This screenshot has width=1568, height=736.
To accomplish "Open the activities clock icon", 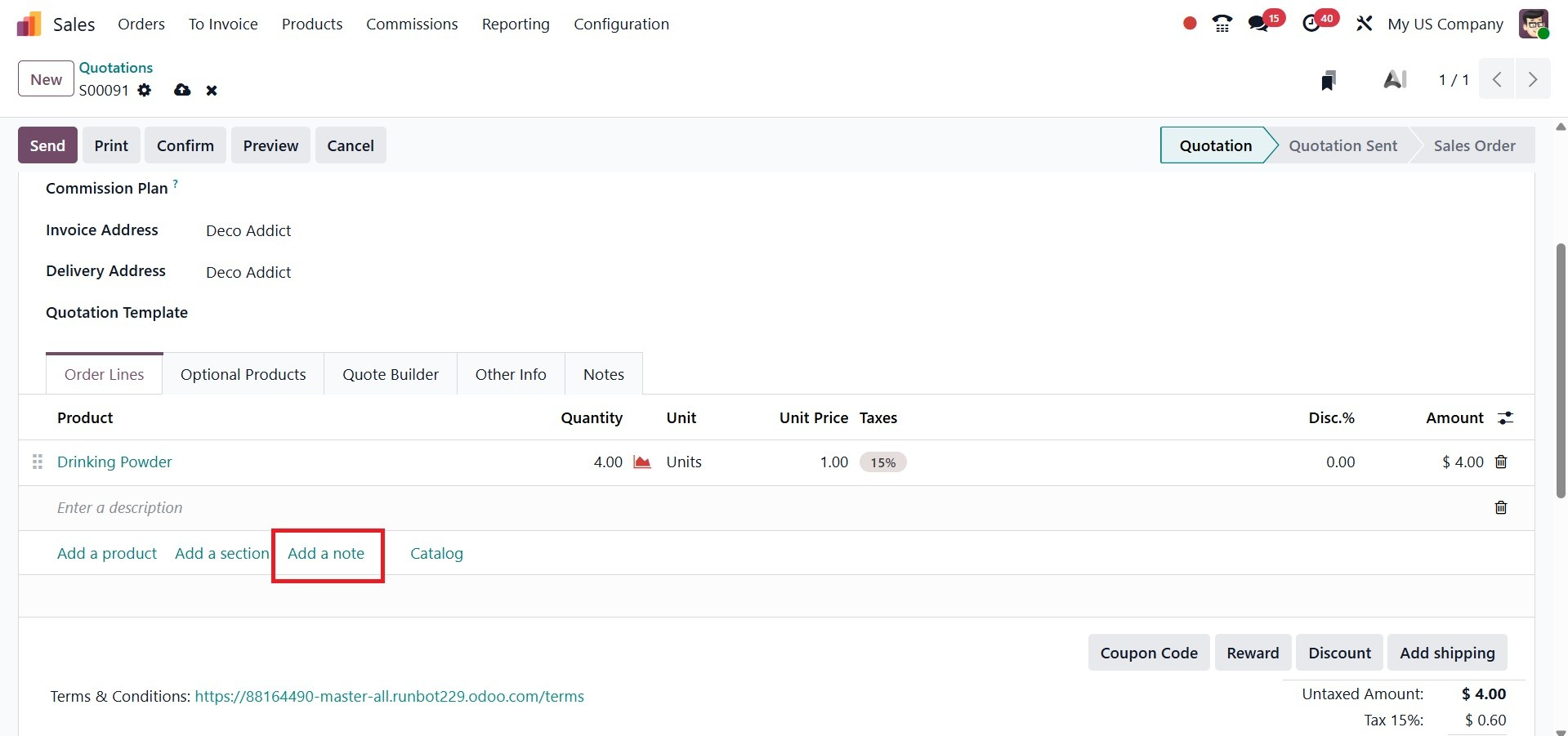I will click(1311, 24).
